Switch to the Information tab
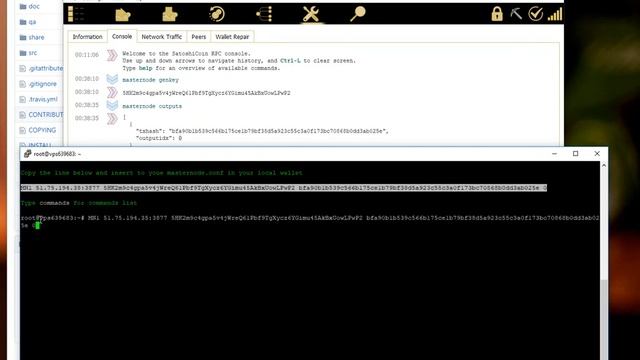Viewport: 640px width, 360px height. (x=87, y=37)
